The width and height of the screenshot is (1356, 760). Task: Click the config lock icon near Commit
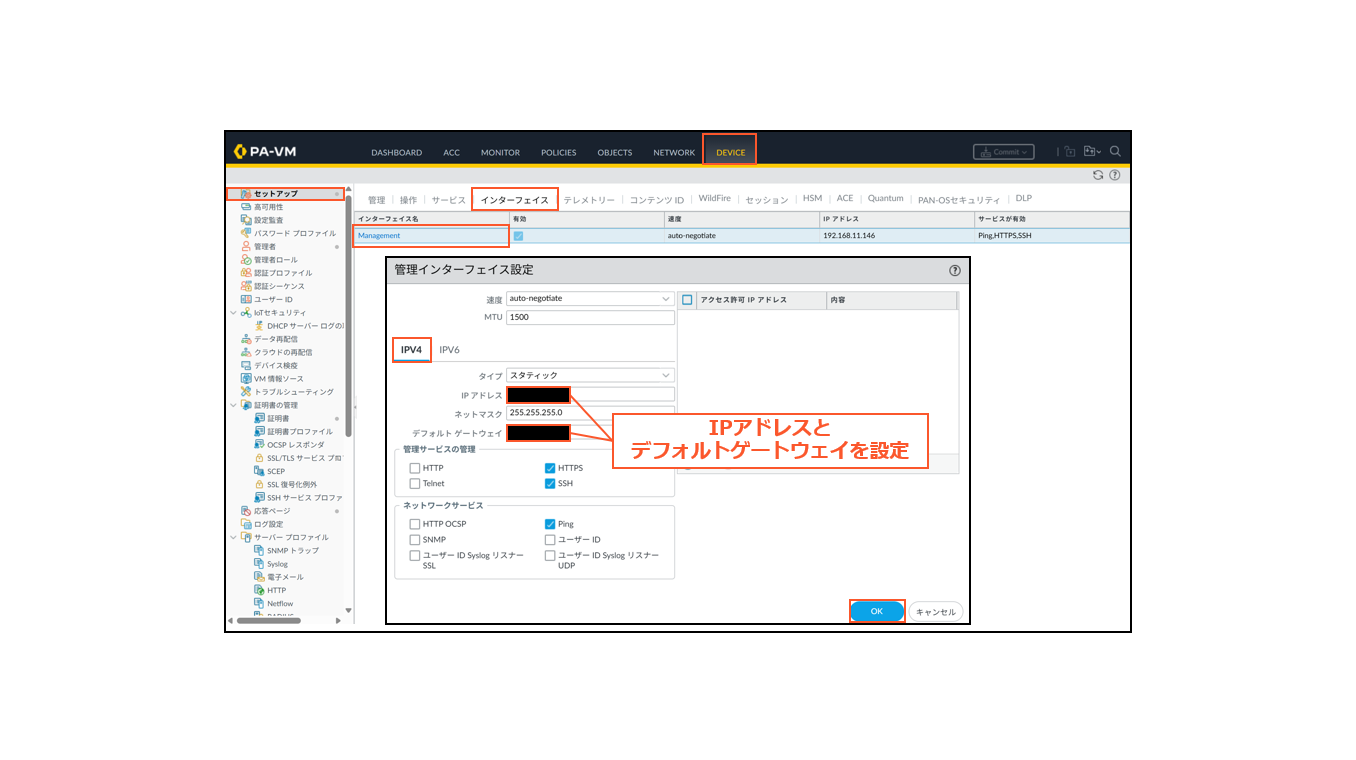pos(1069,151)
